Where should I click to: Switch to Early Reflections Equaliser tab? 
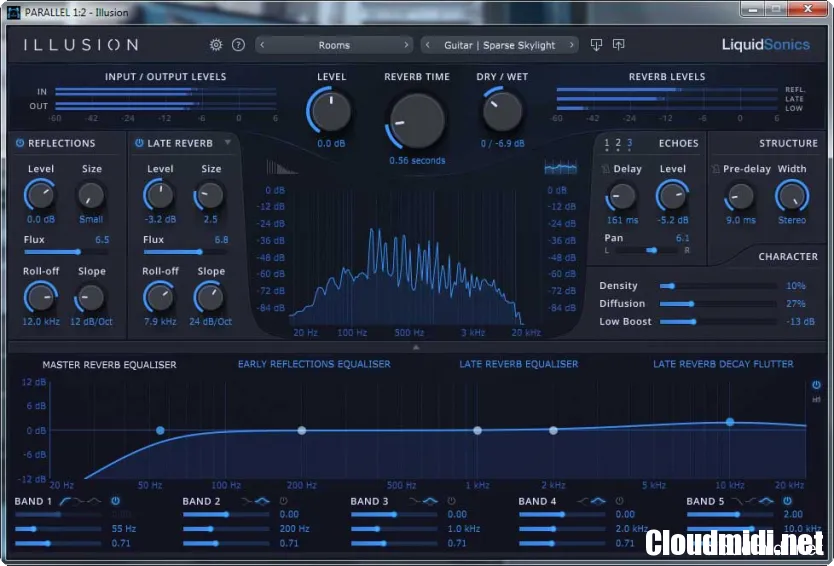(x=314, y=364)
